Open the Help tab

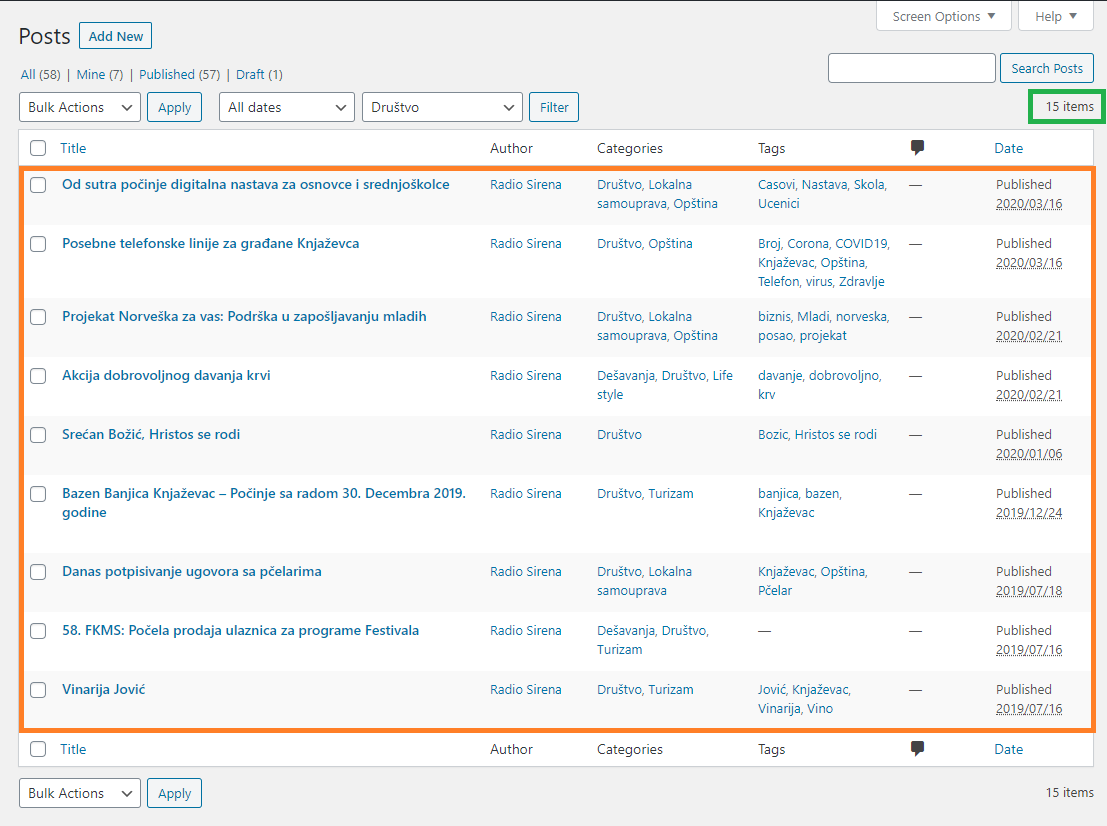click(1055, 16)
